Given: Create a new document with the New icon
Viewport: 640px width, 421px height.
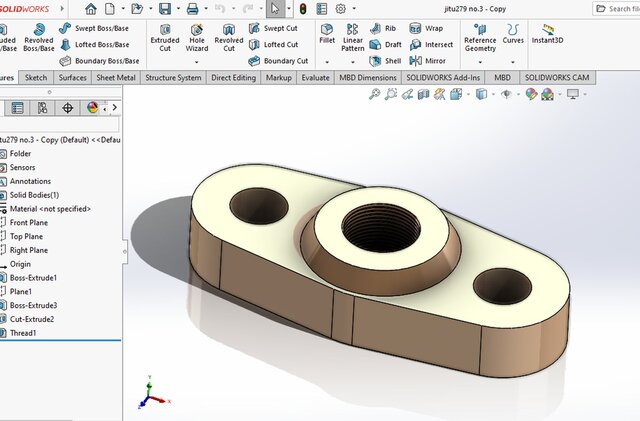Looking at the screenshot, I should 110,9.
